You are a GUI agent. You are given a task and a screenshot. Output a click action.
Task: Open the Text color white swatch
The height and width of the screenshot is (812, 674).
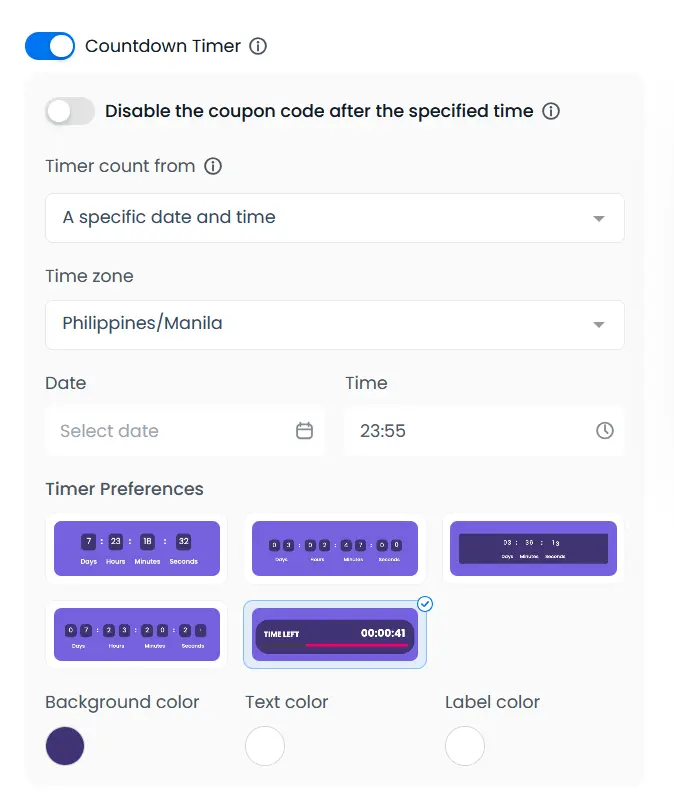pyautogui.click(x=265, y=746)
